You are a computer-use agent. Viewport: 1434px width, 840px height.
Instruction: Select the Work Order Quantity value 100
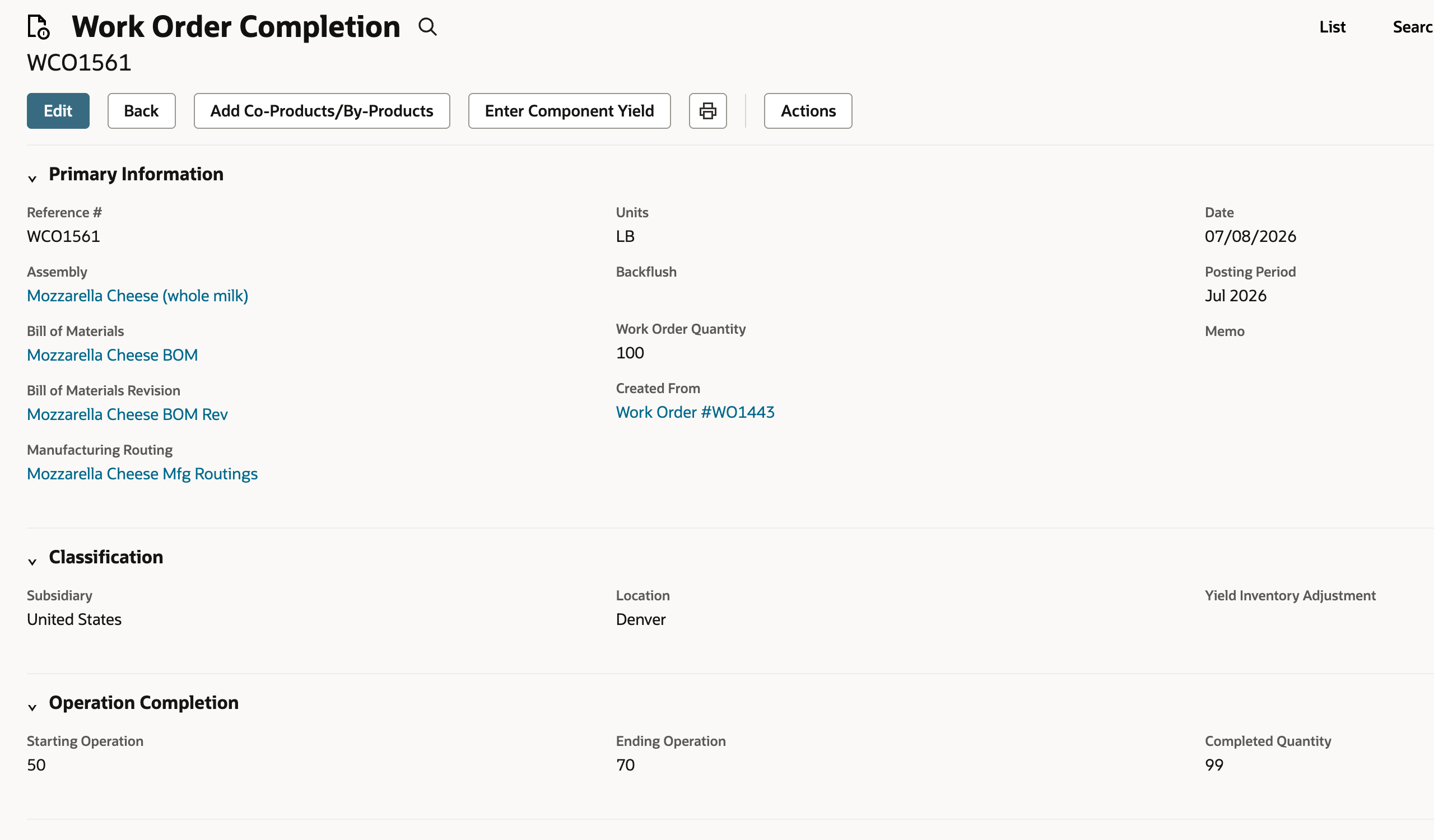click(x=630, y=353)
